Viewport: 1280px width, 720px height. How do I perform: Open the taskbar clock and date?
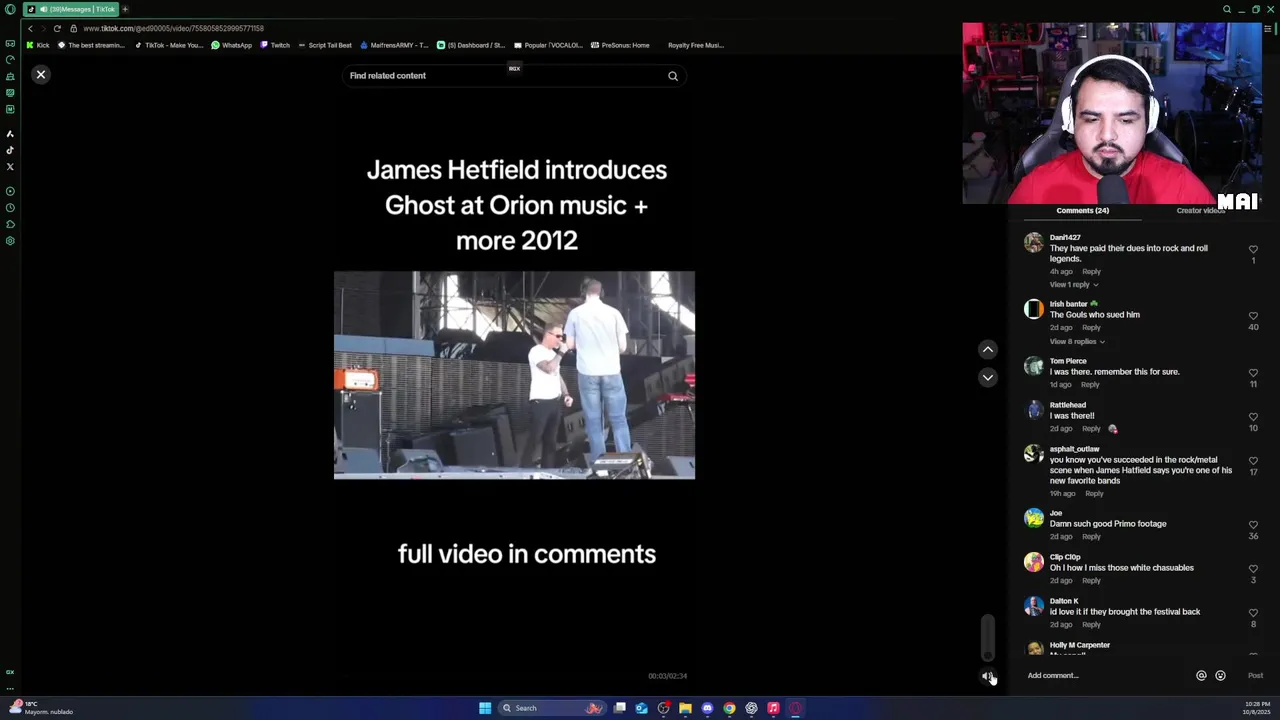click(x=1257, y=708)
